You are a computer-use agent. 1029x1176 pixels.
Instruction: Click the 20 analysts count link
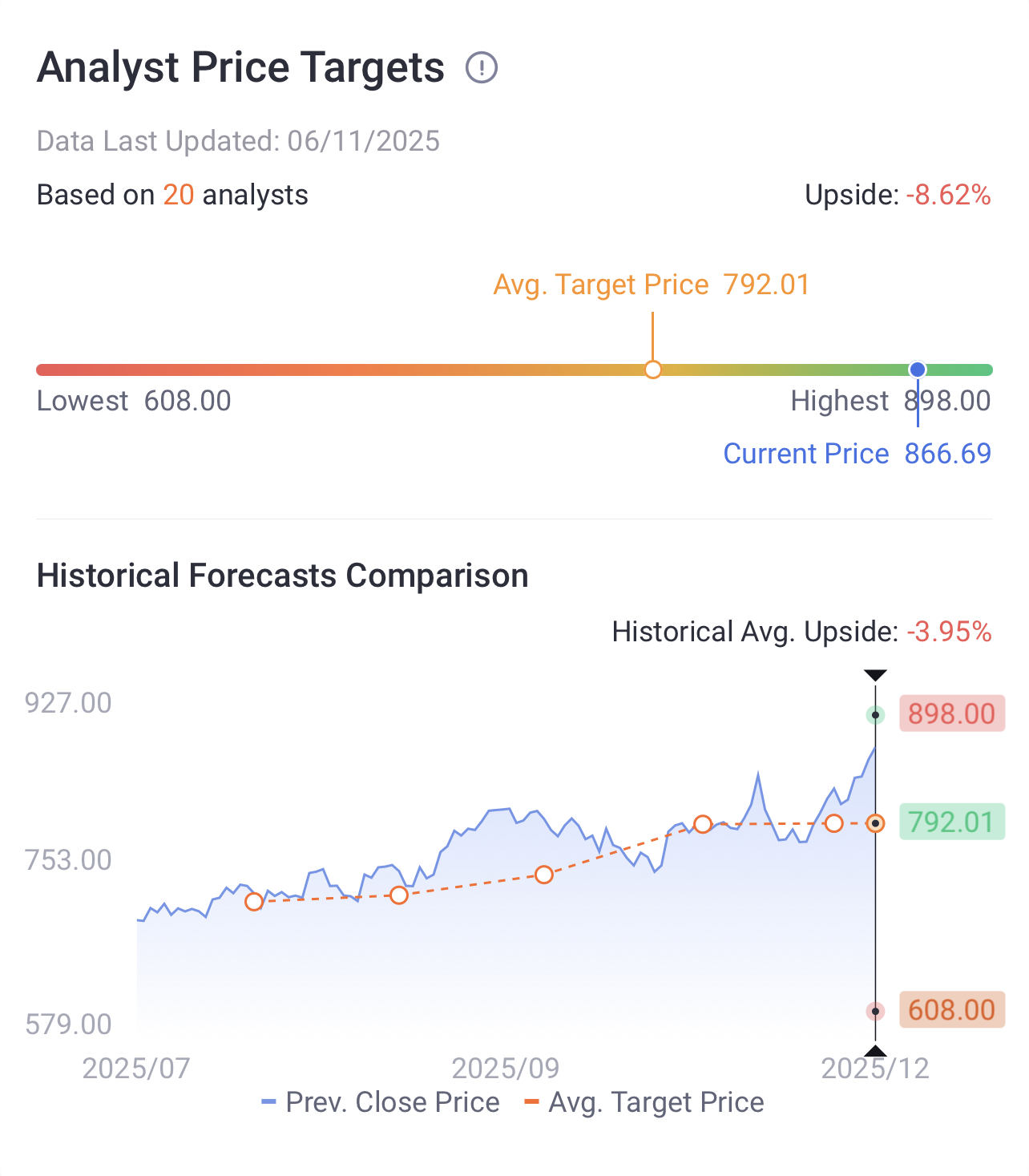click(179, 195)
